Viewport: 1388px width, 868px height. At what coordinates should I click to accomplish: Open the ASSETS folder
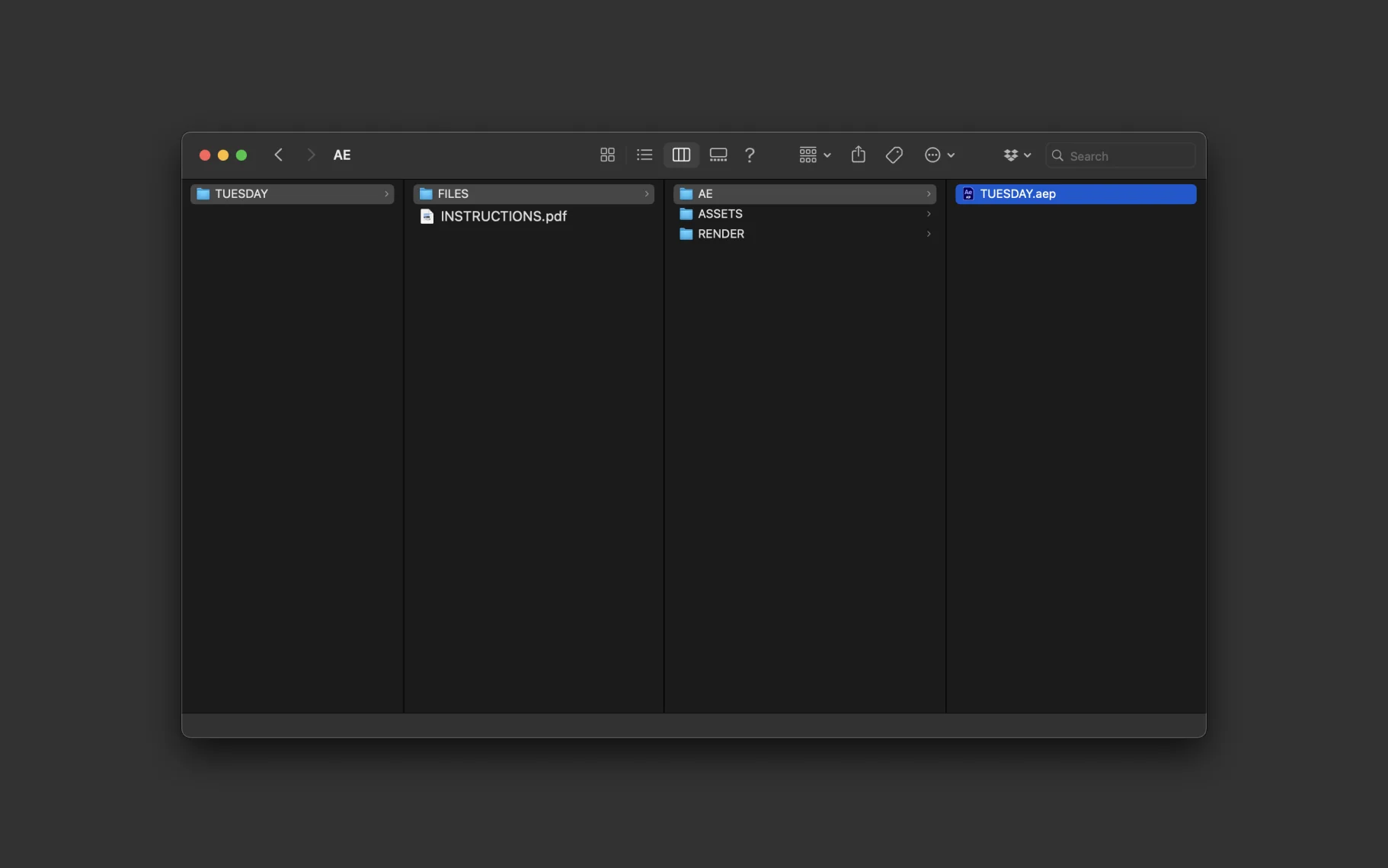(720, 214)
